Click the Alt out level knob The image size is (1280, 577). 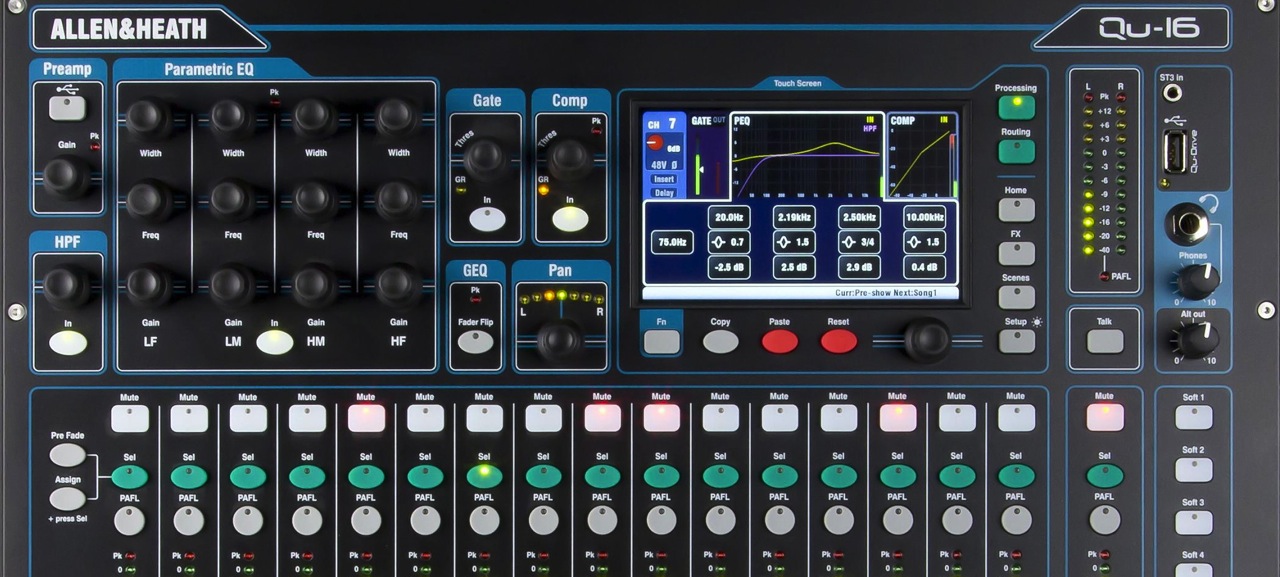(1197, 340)
